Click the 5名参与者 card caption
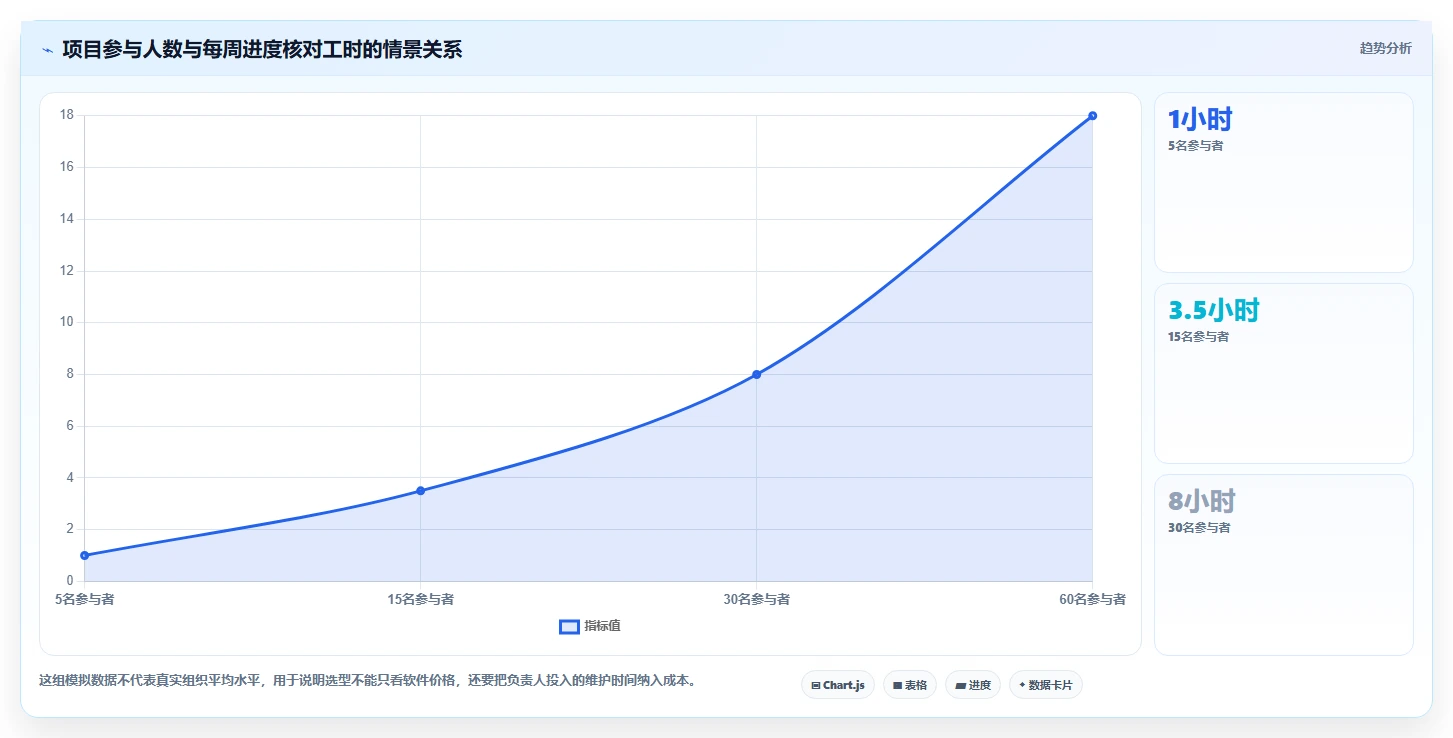The image size is (1453, 738). point(1195,146)
